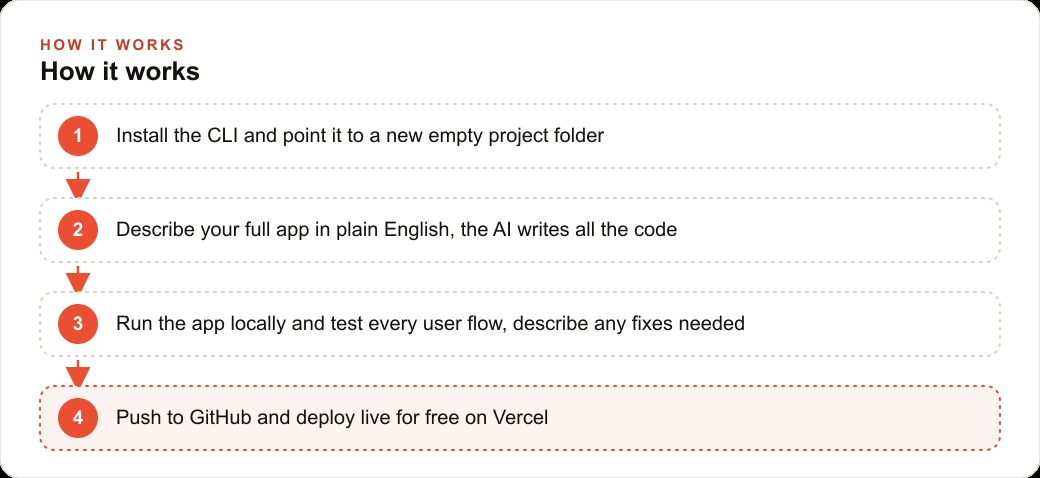Click the arrow between steps 2 and 3

(78, 278)
